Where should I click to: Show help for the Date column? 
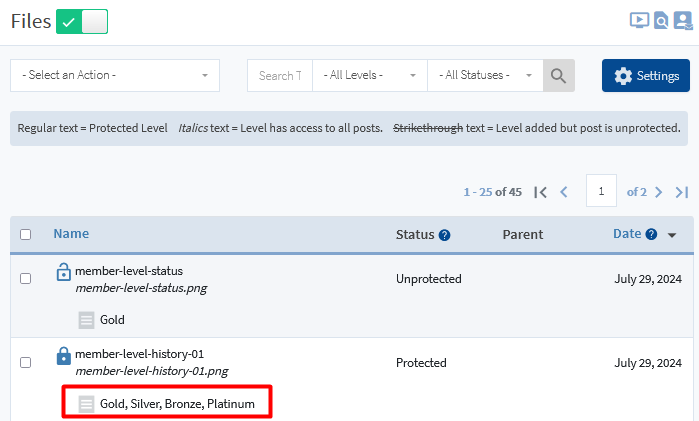coord(651,234)
